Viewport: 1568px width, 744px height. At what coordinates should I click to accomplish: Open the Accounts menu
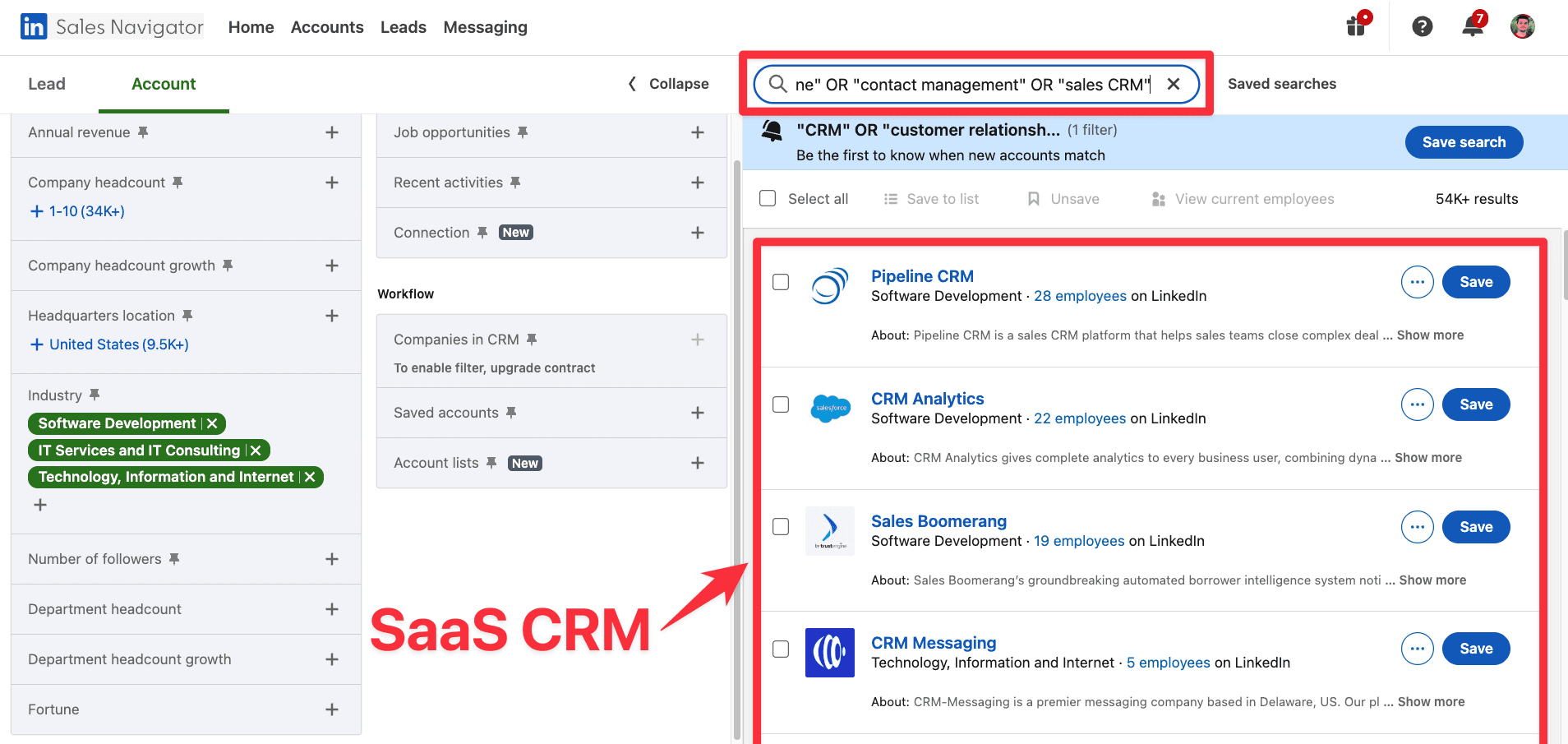(327, 27)
